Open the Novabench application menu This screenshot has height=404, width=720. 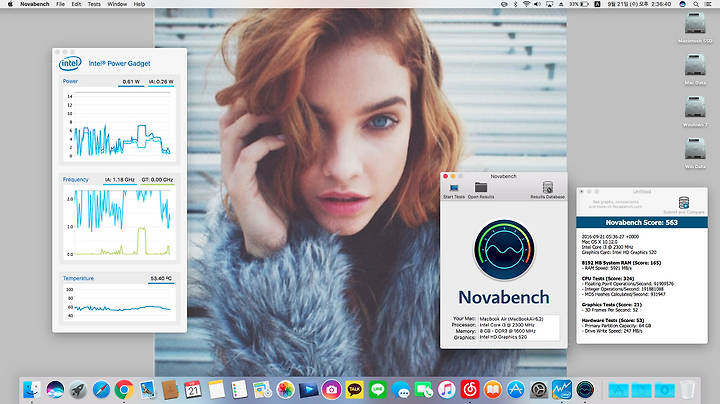34,4
